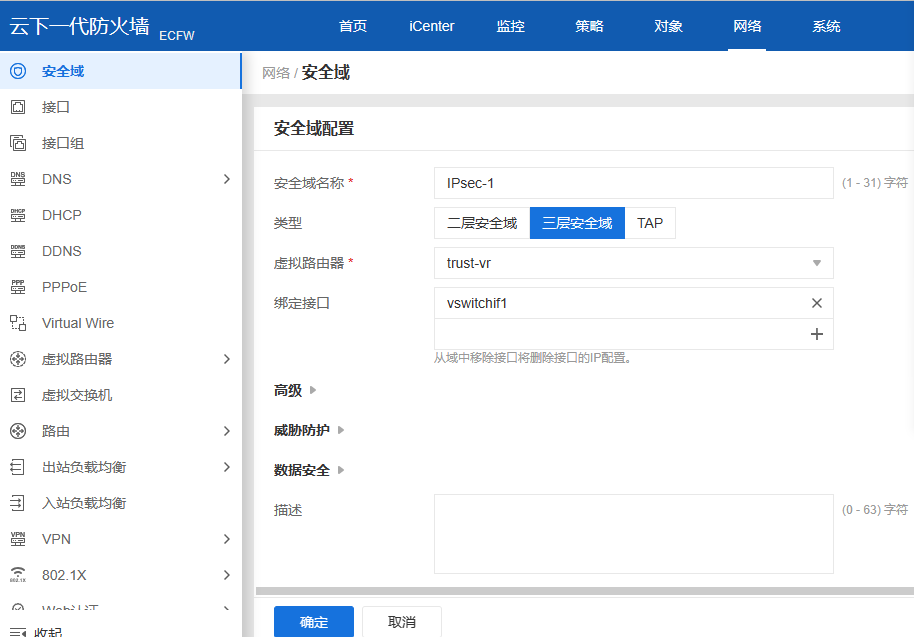Click the 确定 button
This screenshot has height=637, width=914.
pos(313,622)
